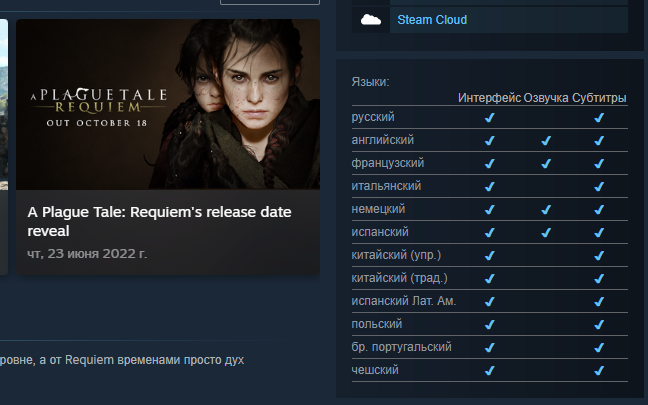648x405 pixels.
Task: Select the 'китайский (упр.)' language row label
Action: 396,255
